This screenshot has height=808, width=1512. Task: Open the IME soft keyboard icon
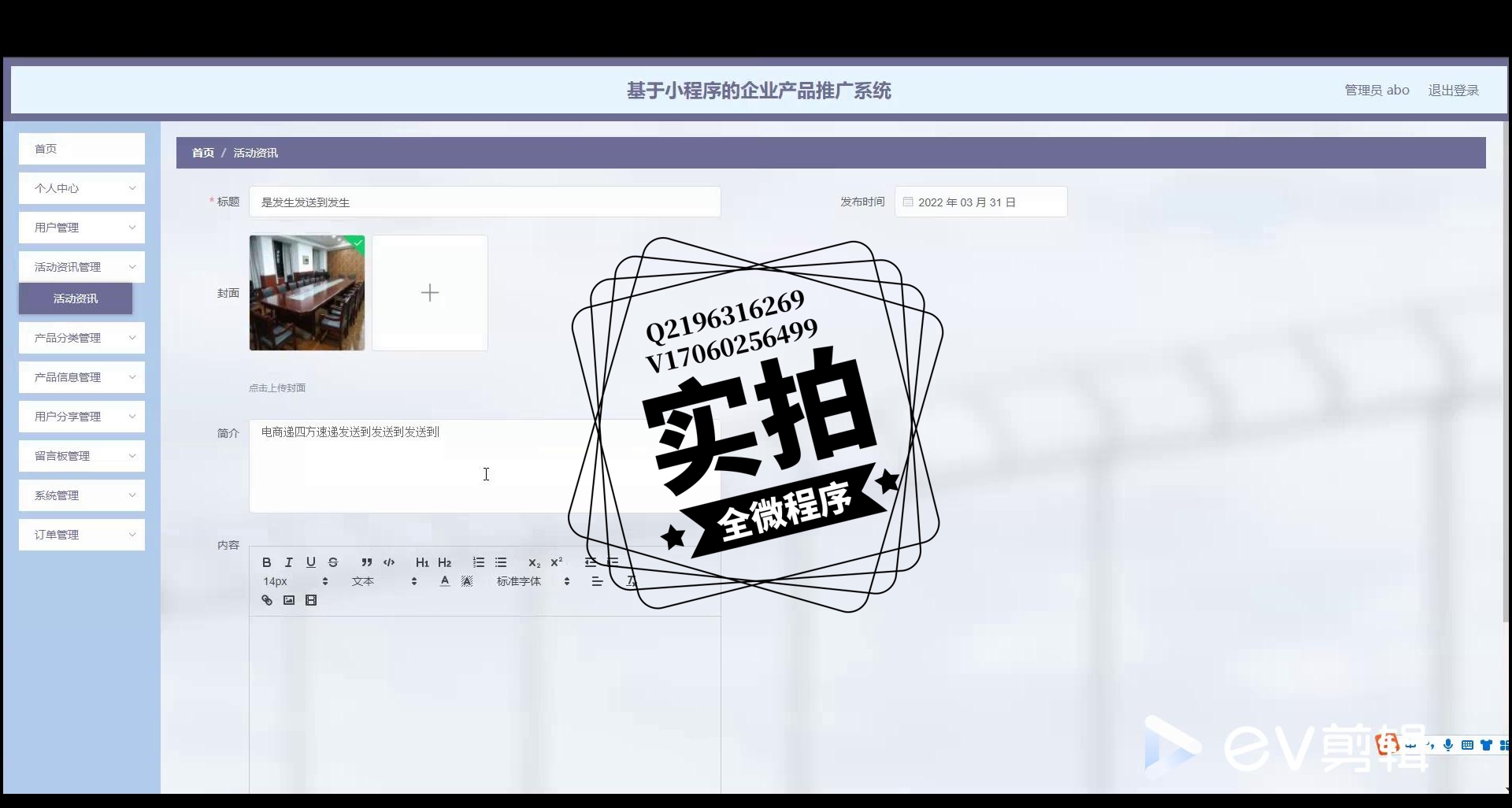click(x=1467, y=745)
